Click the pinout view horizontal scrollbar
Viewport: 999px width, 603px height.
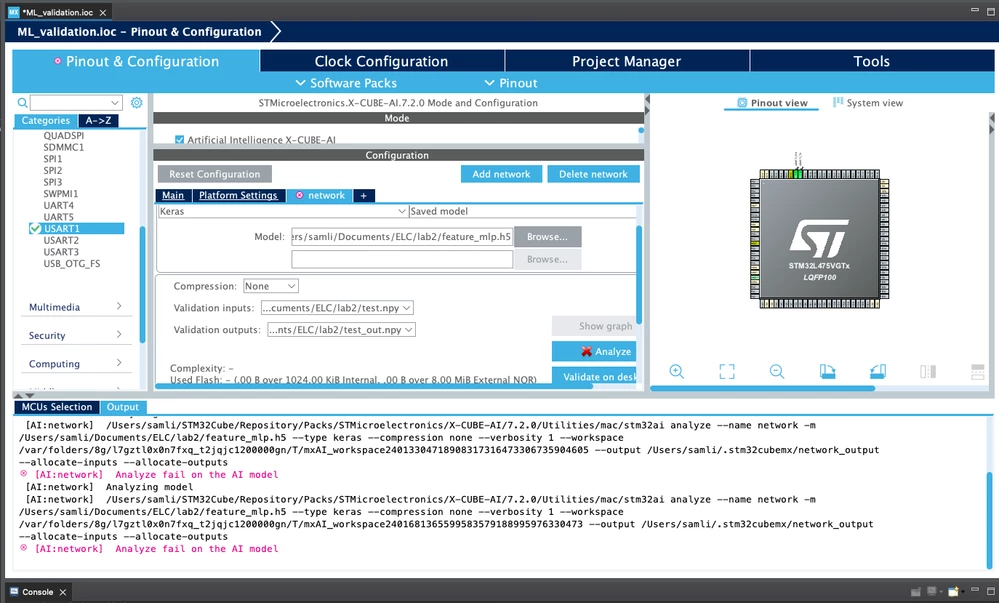tap(763, 388)
